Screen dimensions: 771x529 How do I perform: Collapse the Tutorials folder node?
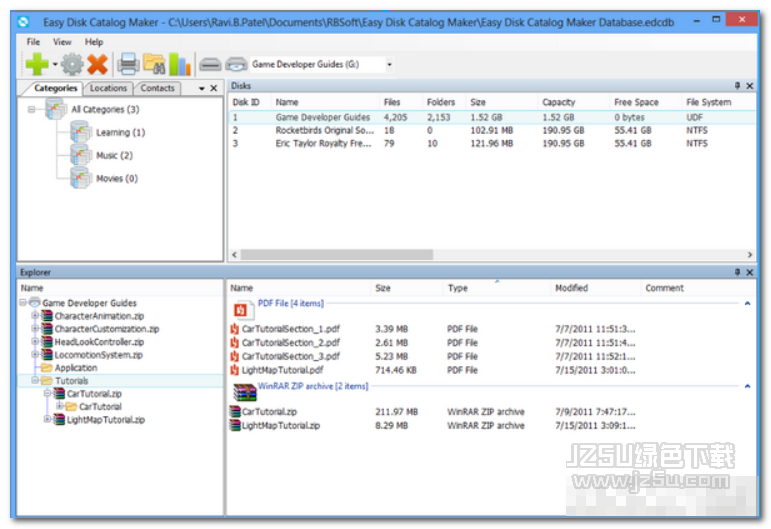point(35,380)
